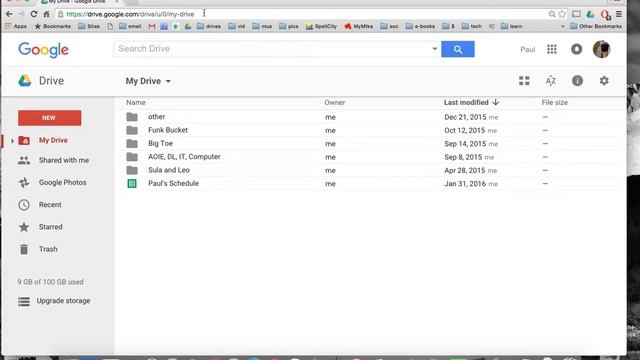Open the SpellCity bookmark
The height and width of the screenshot is (360, 640).
coord(321,27)
